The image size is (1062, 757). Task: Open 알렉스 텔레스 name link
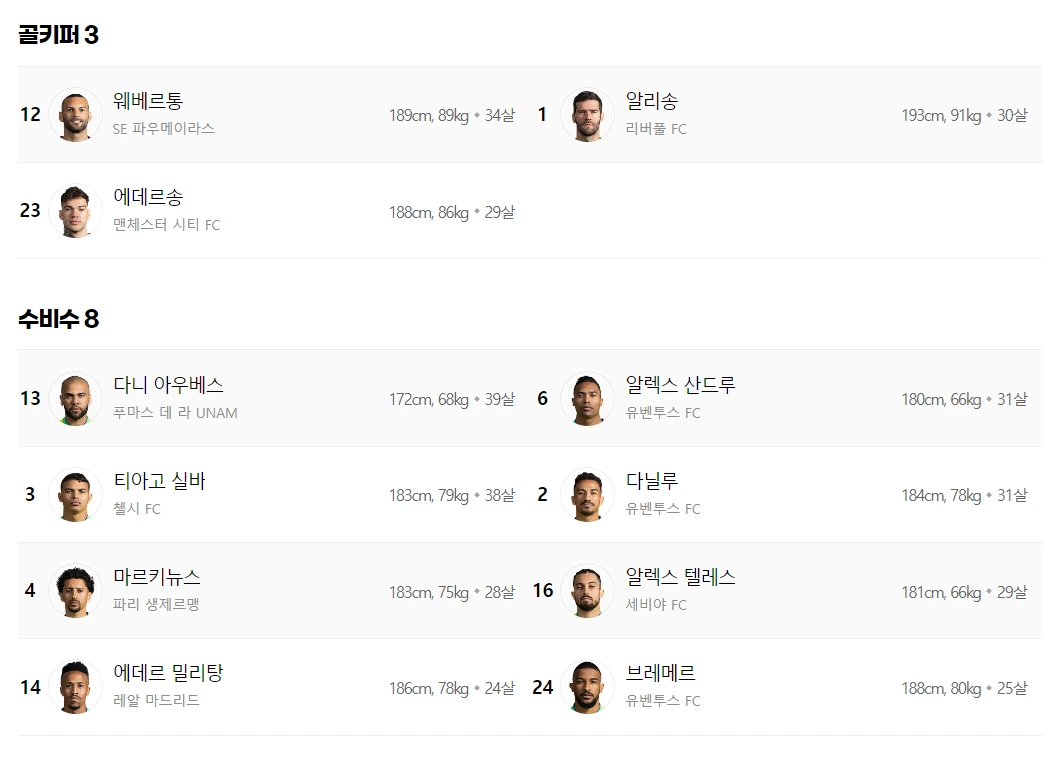click(680, 577)
